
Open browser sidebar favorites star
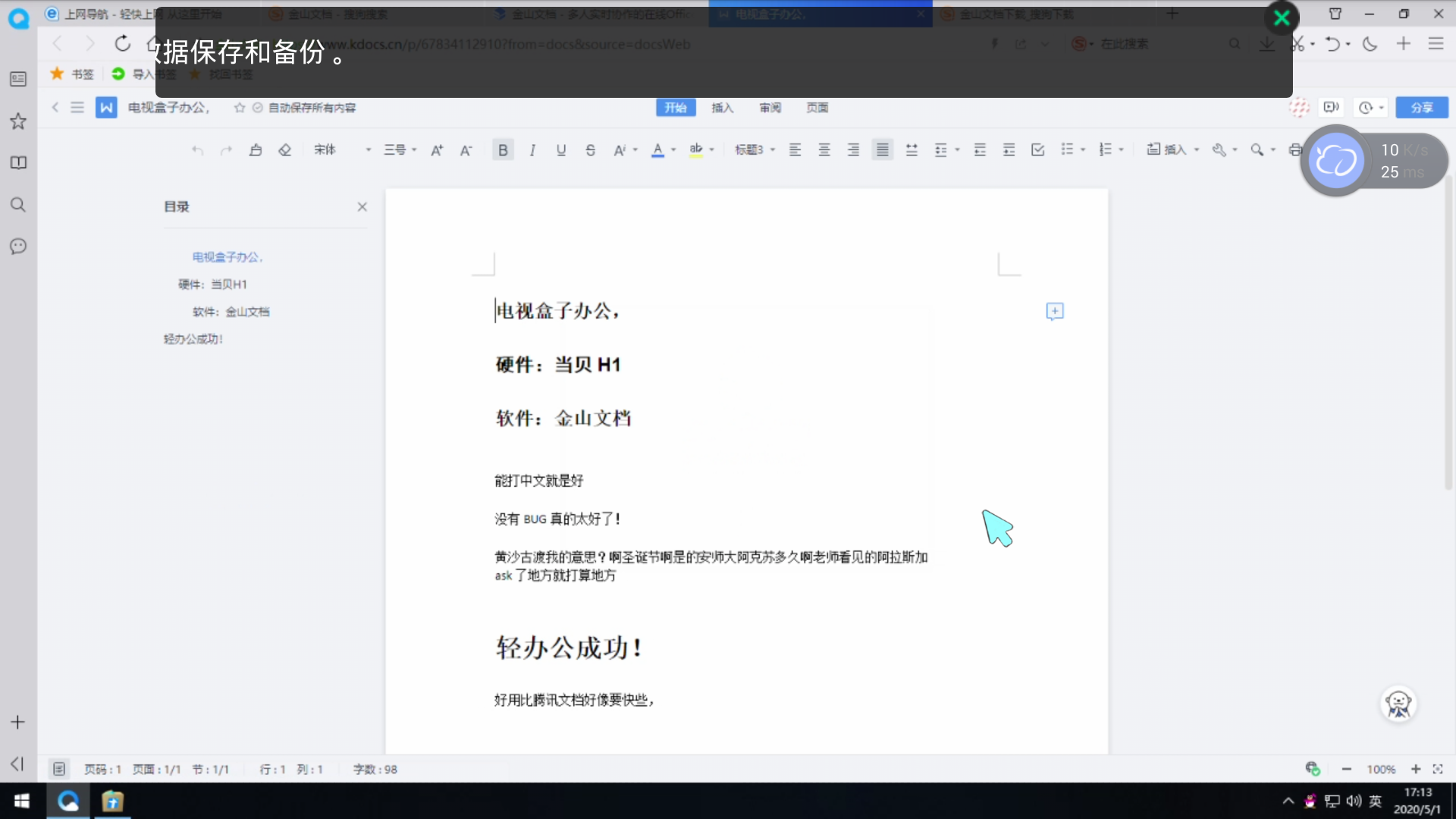coord(18,121)
